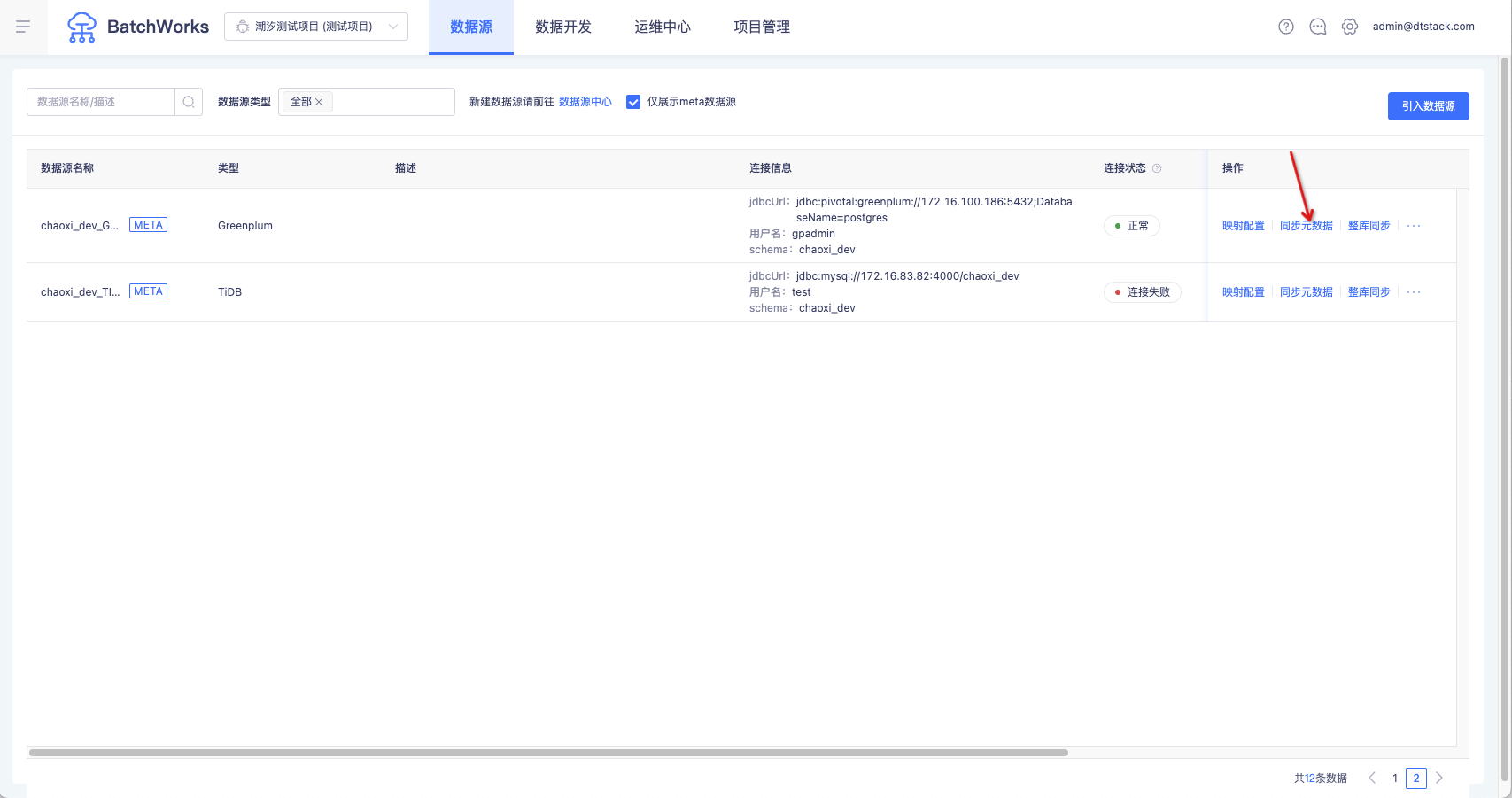Click the TiDB type cell
The image size is (1512, 798).
(230, 292)
